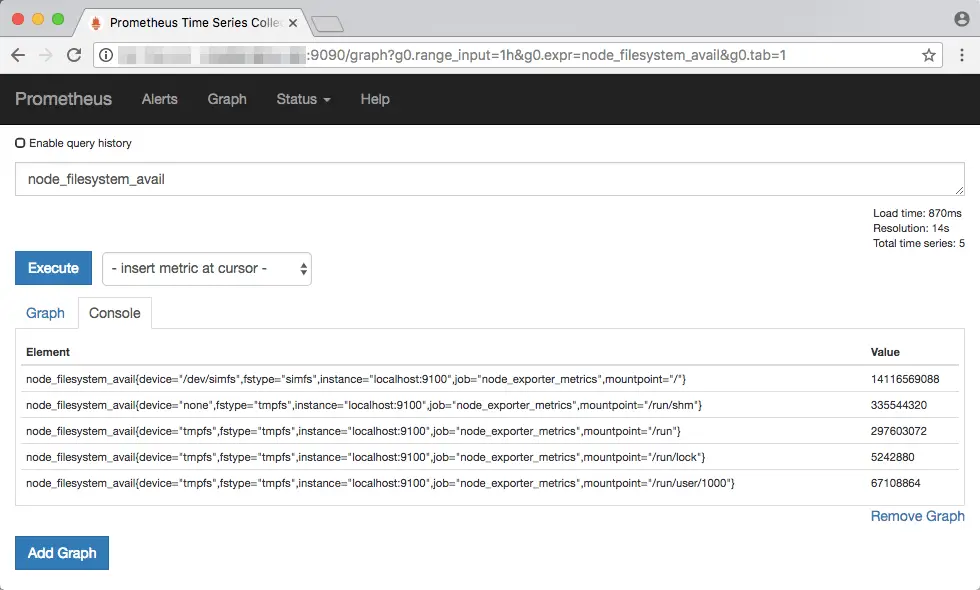
Task: Select the row with mountpoint="/run/shm"
Action: pos(490,405)
